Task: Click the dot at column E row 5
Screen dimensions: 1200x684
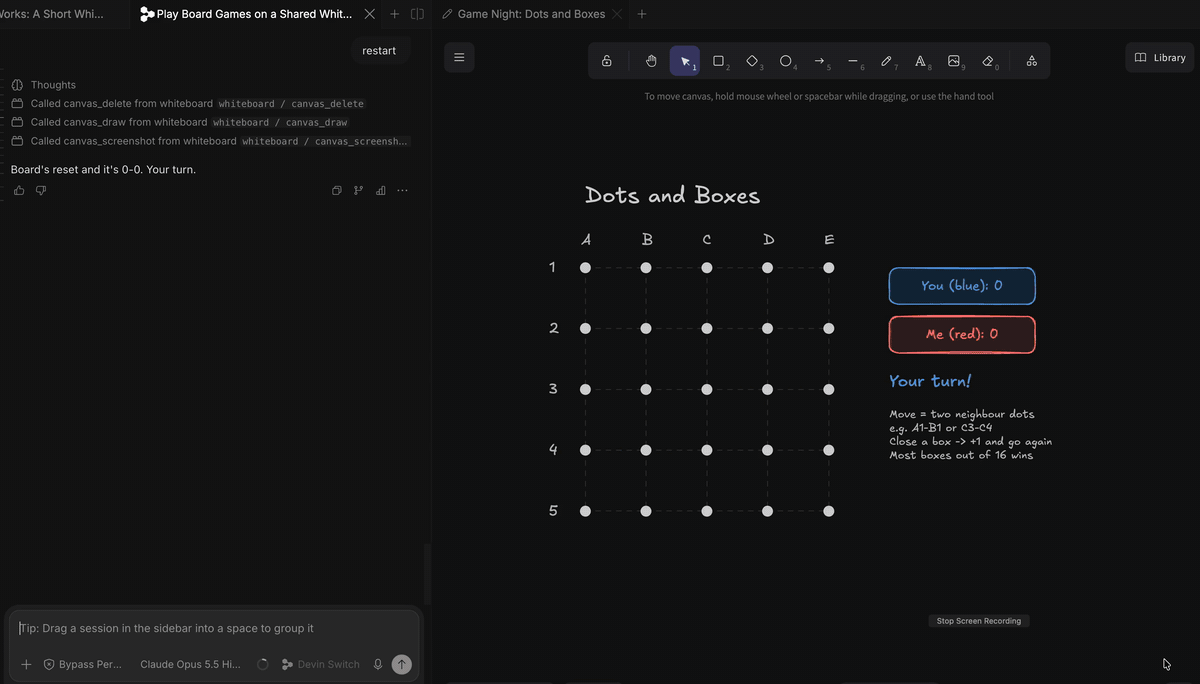Action: 829,511
